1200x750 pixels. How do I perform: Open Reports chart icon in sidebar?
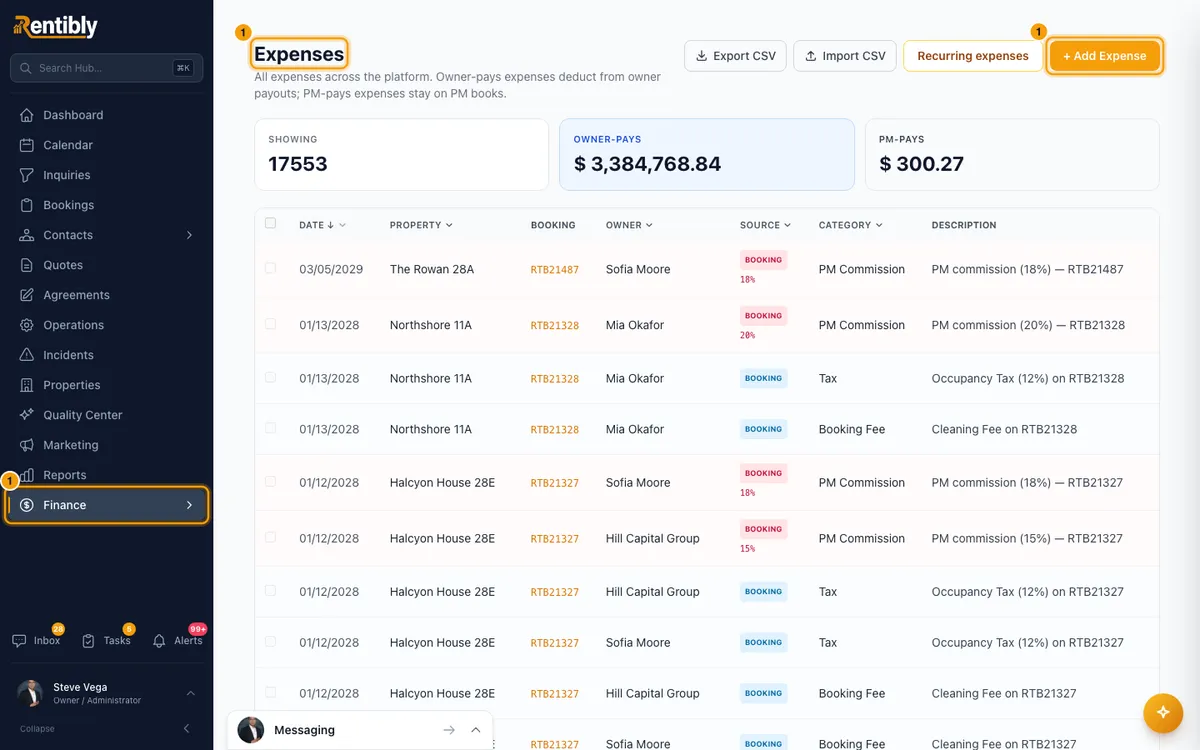[x=27, y=475]
